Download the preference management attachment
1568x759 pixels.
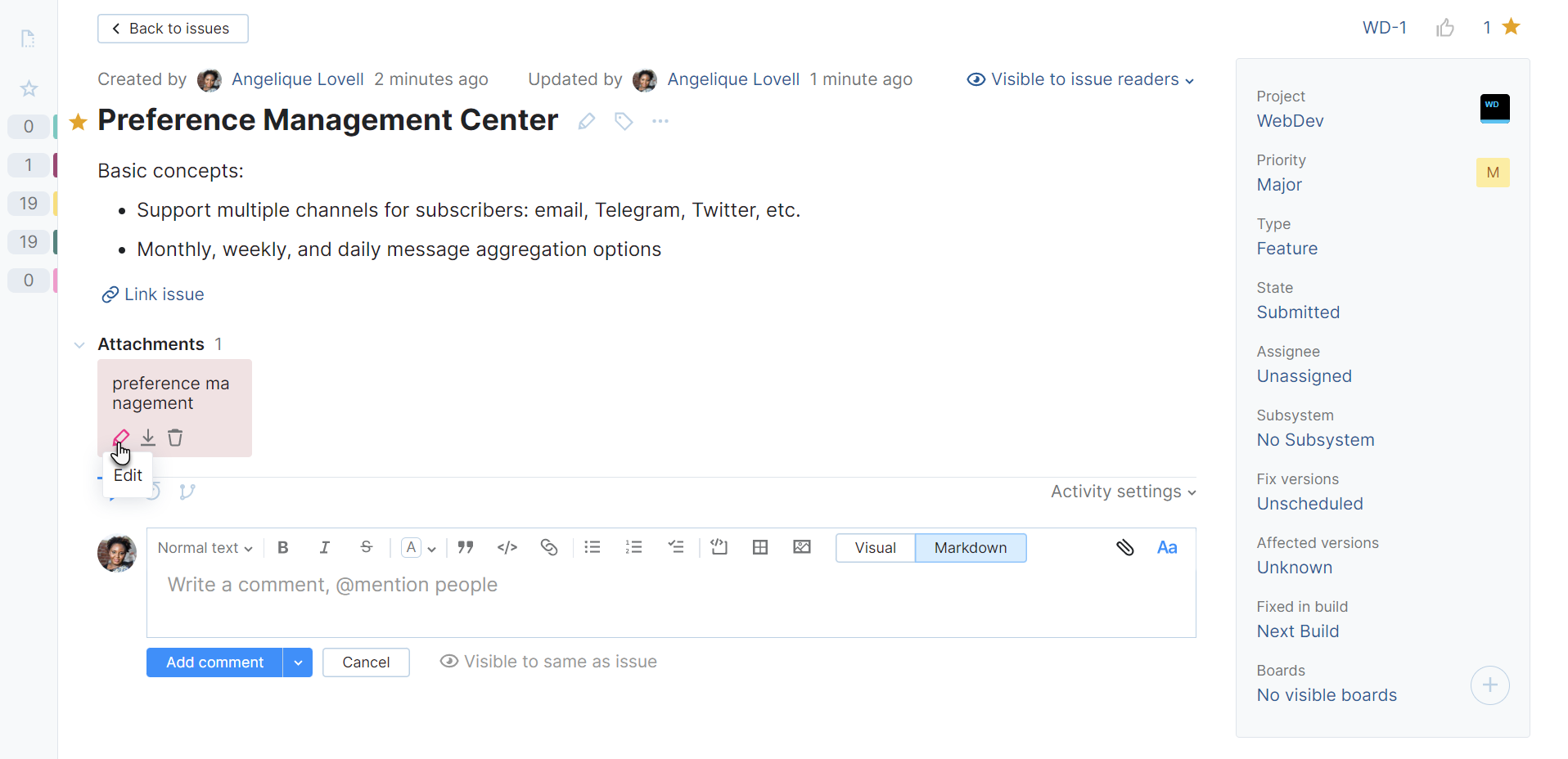(148, 438)
